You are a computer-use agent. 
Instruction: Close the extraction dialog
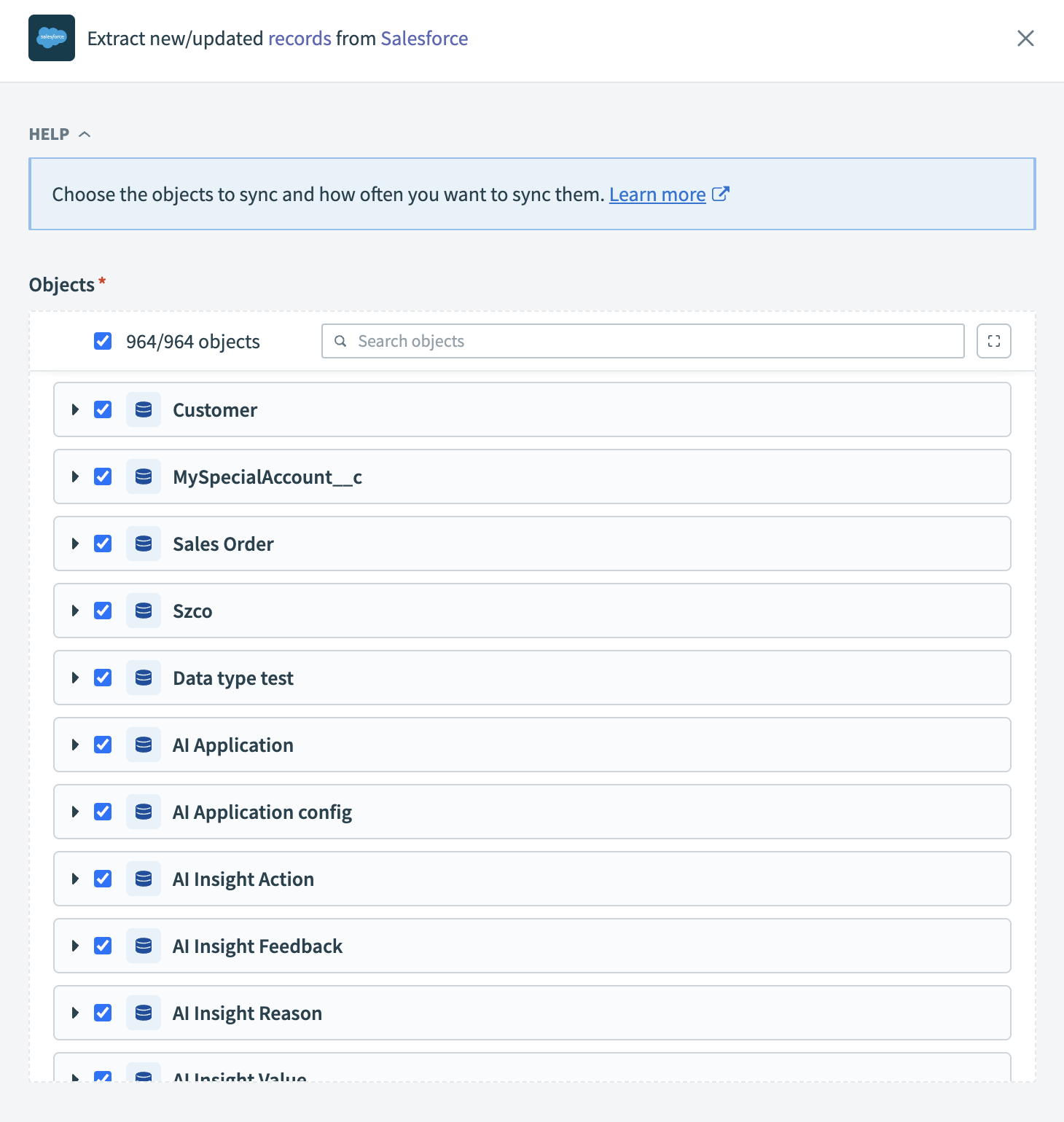pyautogui.click(x=1025, y=38)
